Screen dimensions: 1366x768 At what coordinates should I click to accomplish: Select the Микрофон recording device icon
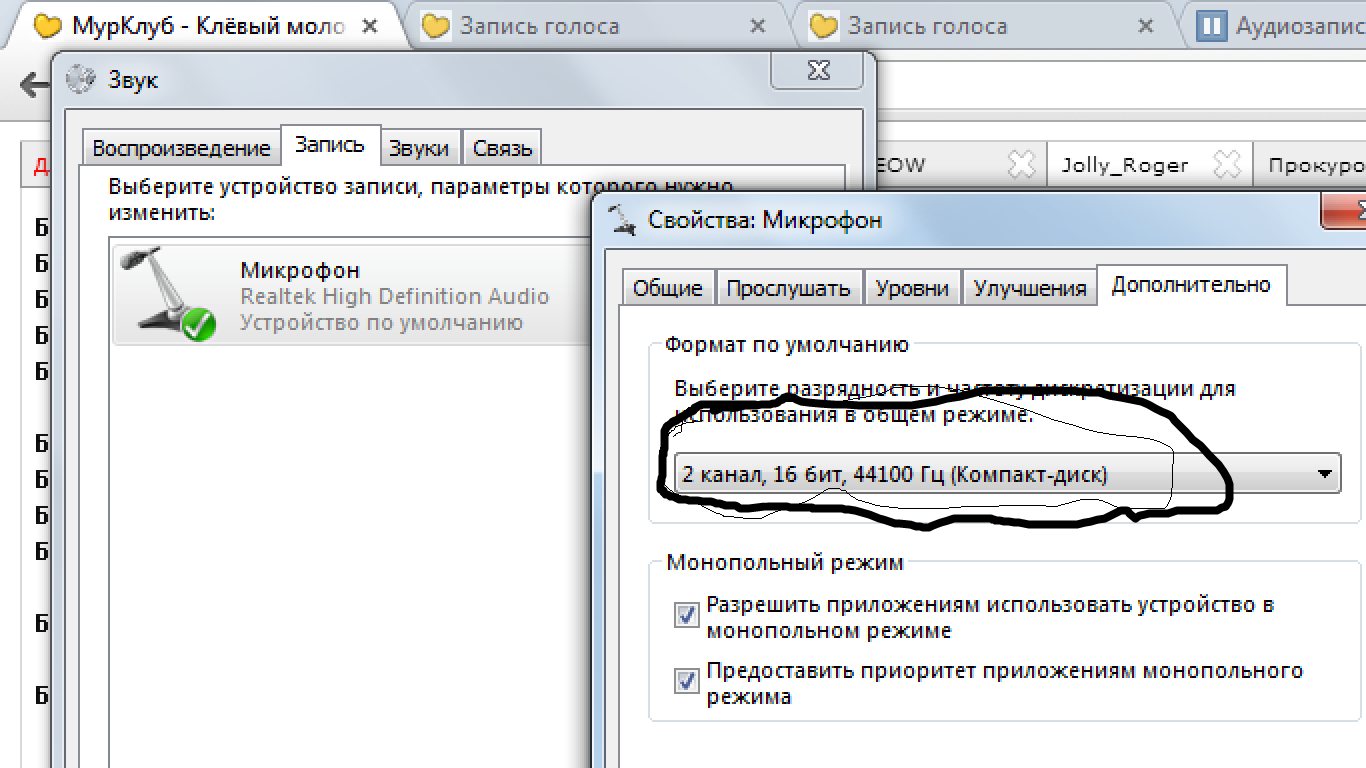pos(167,295)
